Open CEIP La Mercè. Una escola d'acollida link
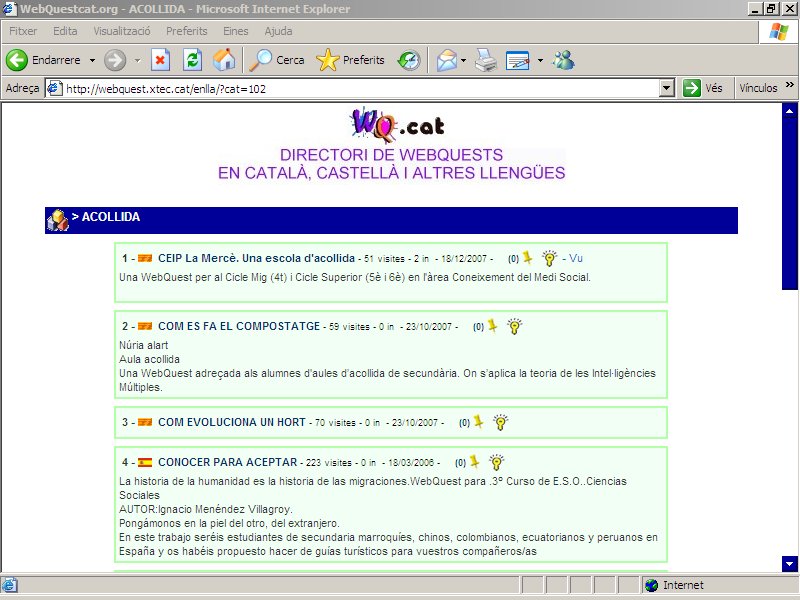The image size is (800, 600). [x=256, y=258]
